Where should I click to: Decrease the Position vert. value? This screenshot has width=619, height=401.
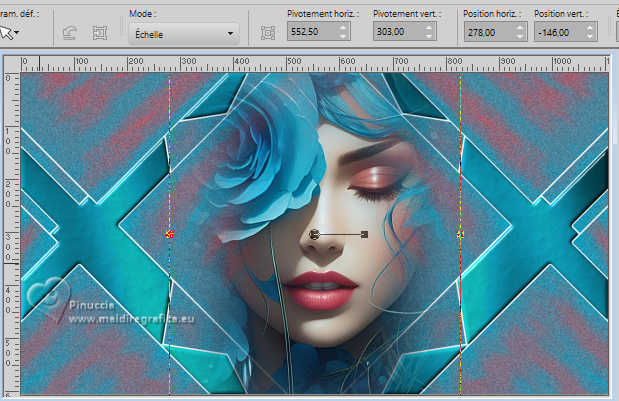coord(590,37)
